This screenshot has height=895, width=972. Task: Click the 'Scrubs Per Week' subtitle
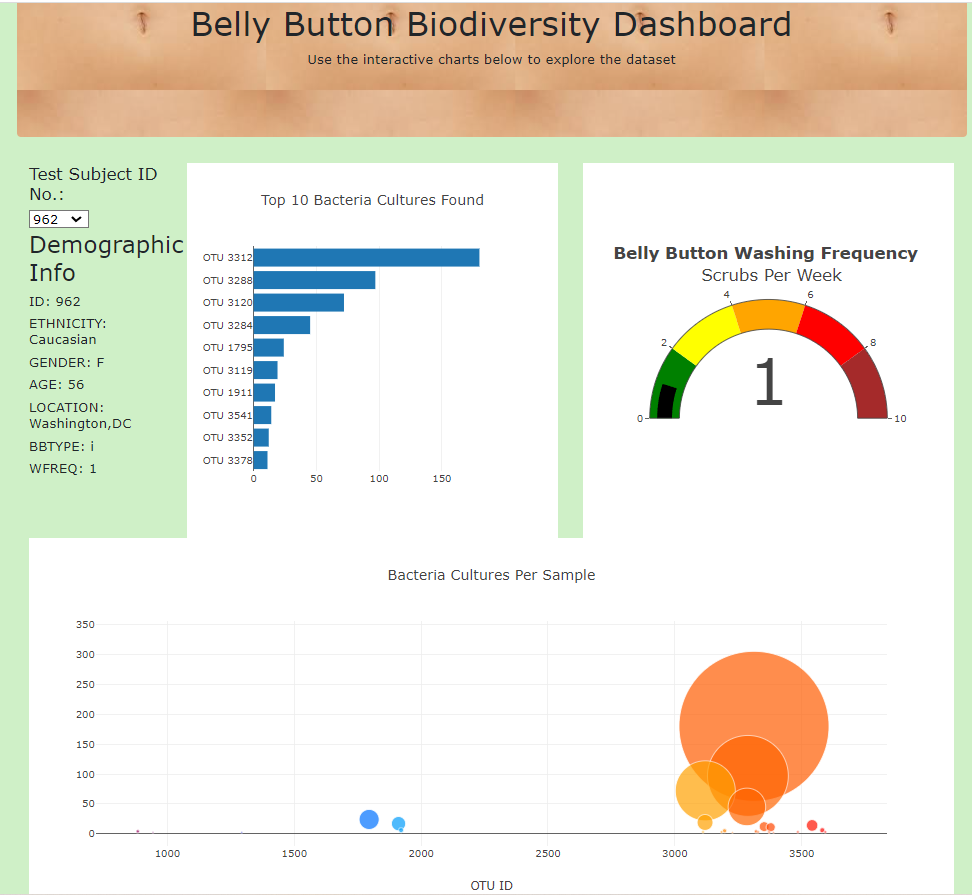coord(771,275)
